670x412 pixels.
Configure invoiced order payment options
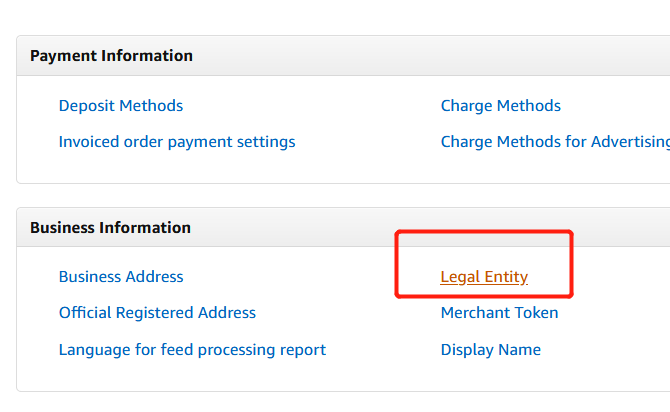click(177, 142)
